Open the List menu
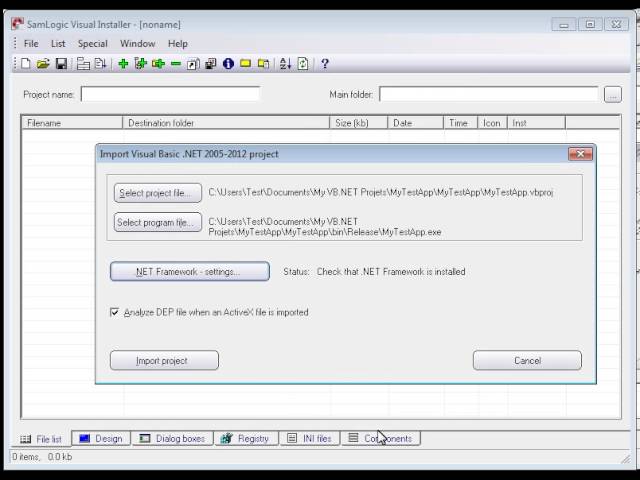Image resolution: width=640 pixels, height=480 pixels. tap(58, 44)
